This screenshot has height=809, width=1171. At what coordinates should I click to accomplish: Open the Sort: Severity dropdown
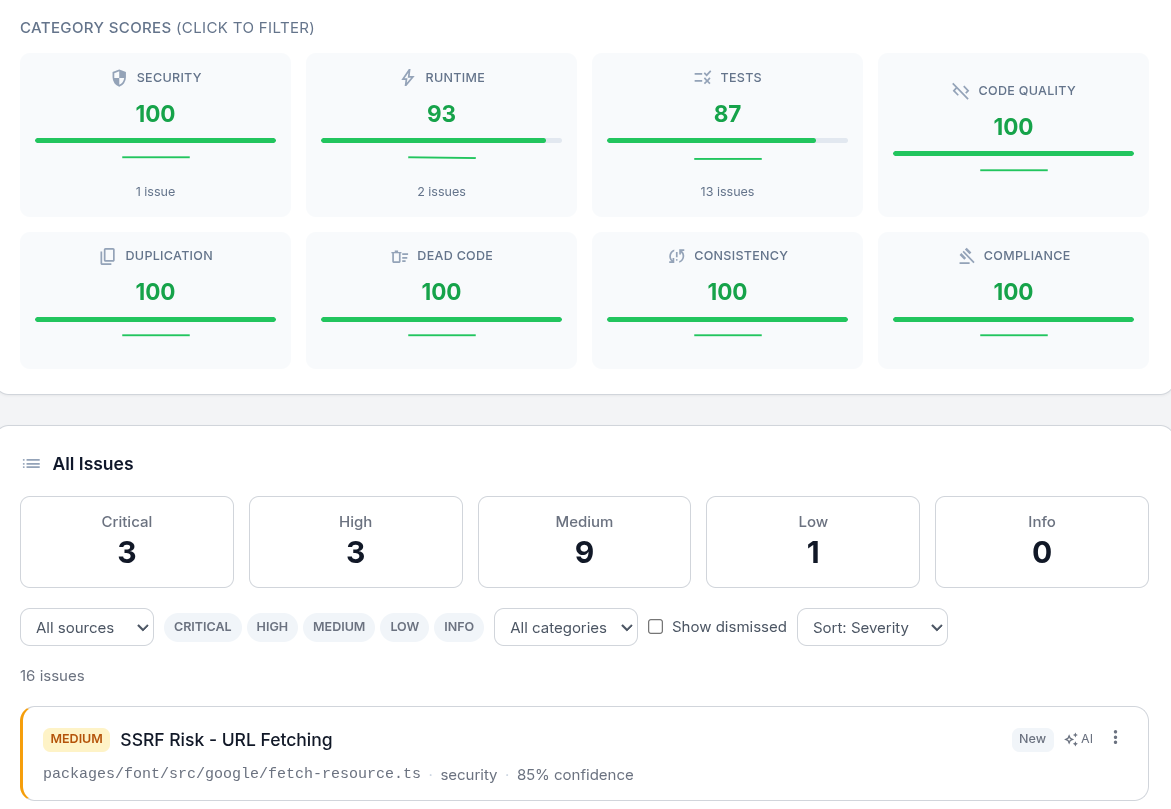pos(872,627)
